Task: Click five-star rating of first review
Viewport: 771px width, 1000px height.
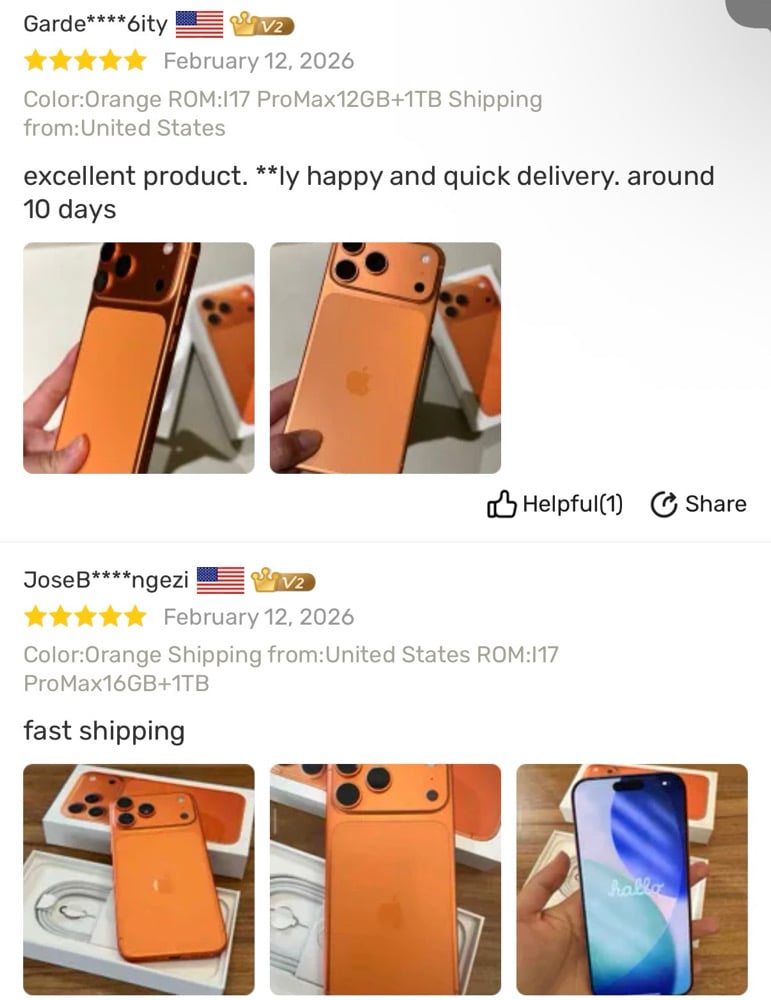Action: pyautogui.click(x=85, y=61)
